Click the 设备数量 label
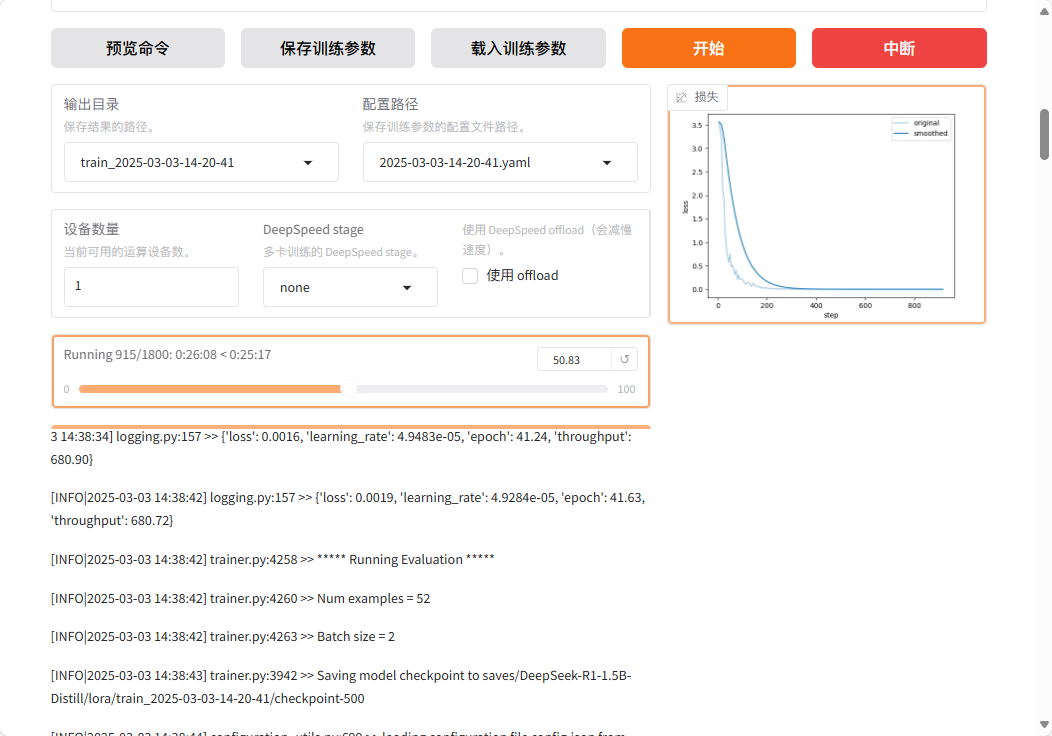 coord(91,229)
